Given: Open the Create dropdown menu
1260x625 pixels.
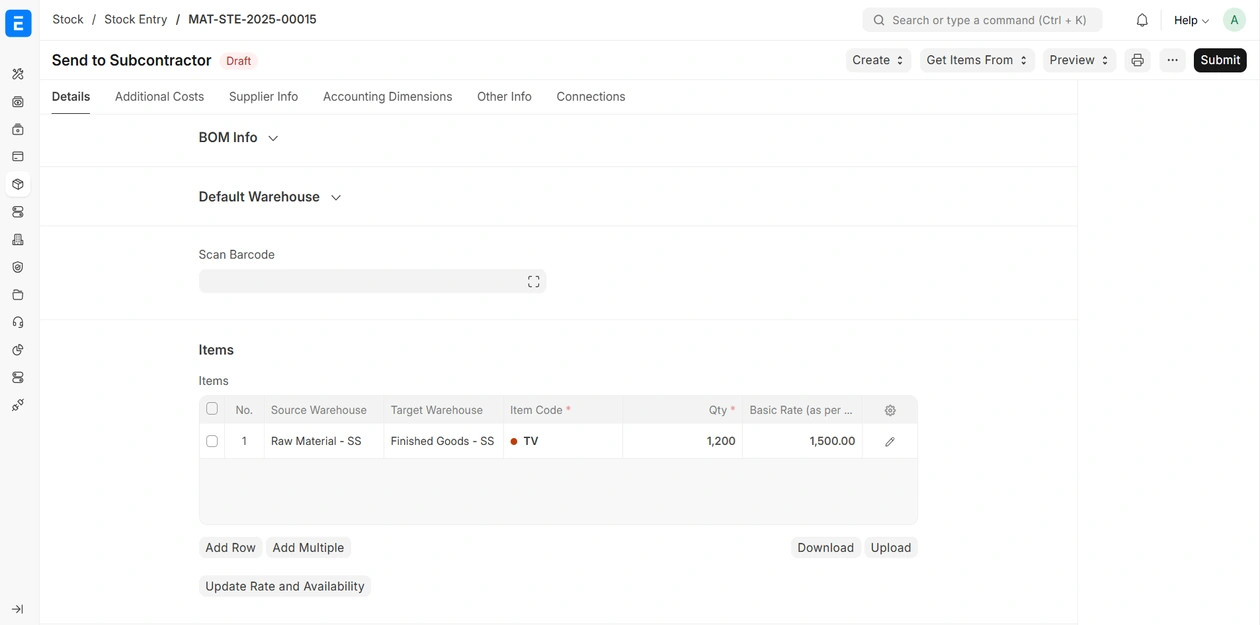Looking at the screenshot, I should (x=877, y=60).
